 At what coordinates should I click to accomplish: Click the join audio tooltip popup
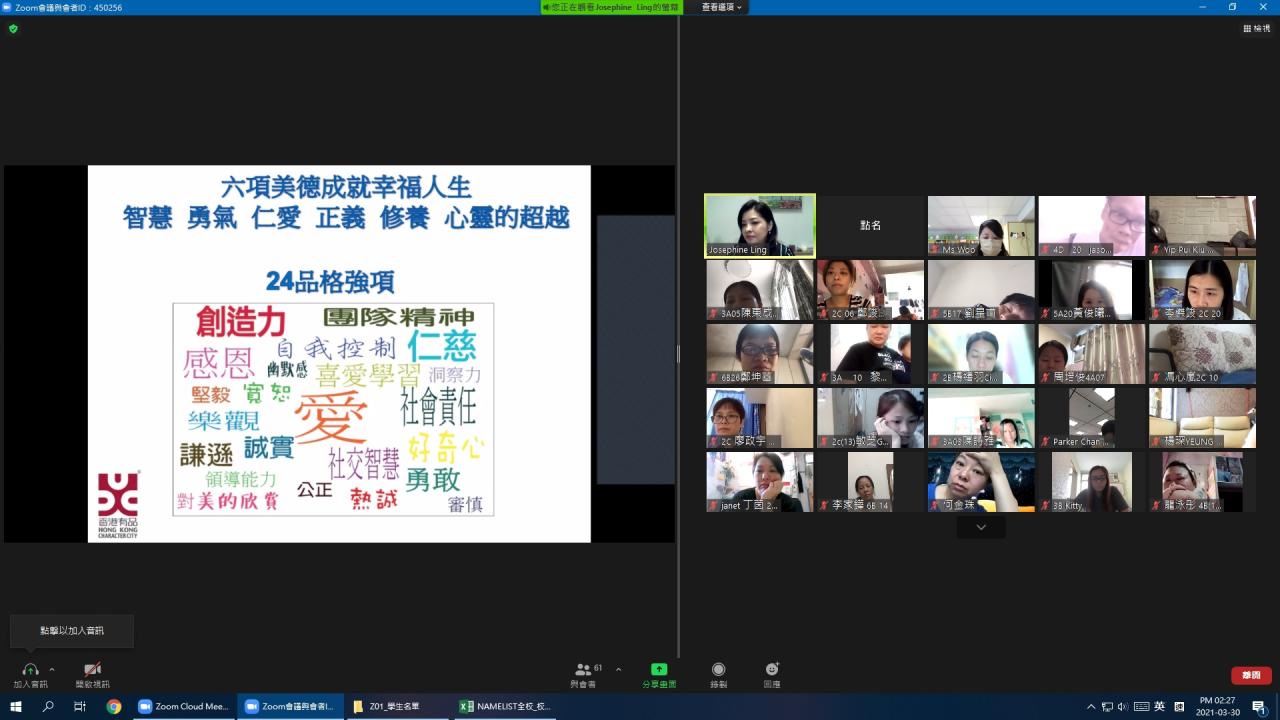pos(72,631)
